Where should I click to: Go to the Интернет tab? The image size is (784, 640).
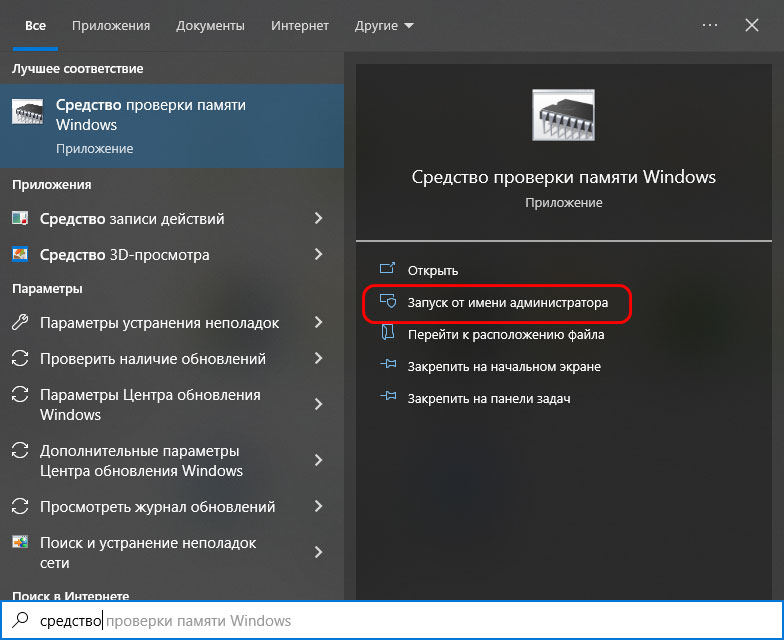(x=300, y=26)
